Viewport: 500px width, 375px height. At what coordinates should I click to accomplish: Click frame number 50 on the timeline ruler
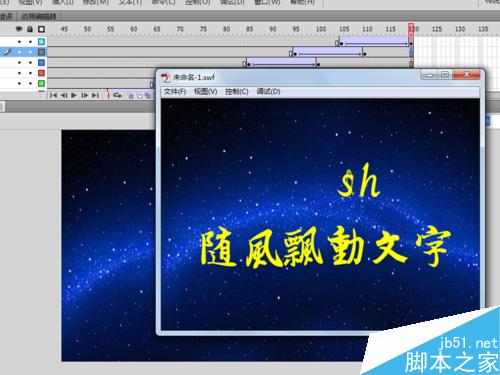click(87, 29)
